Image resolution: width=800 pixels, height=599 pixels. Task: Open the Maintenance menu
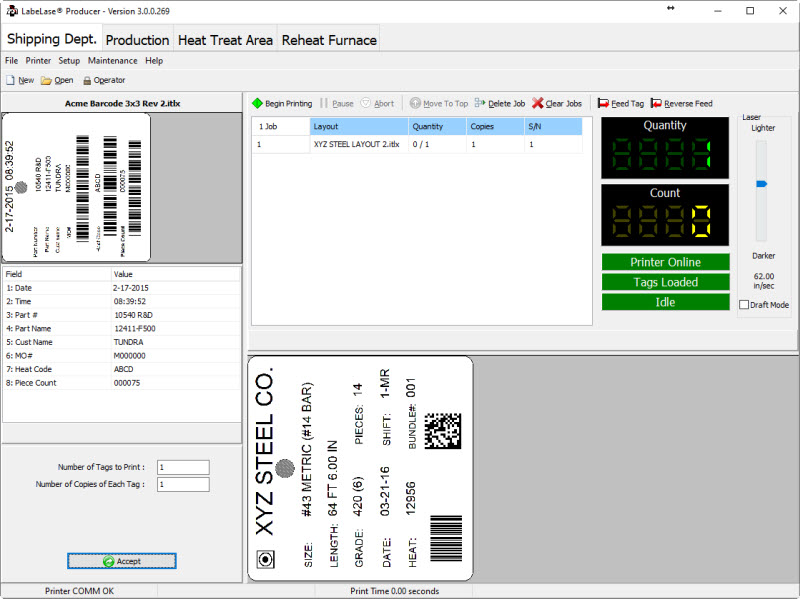pos(112,61)
